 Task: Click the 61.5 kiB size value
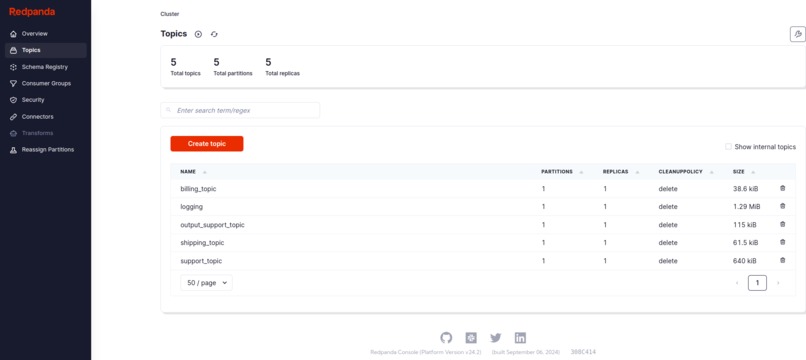(x=745, y=243)
